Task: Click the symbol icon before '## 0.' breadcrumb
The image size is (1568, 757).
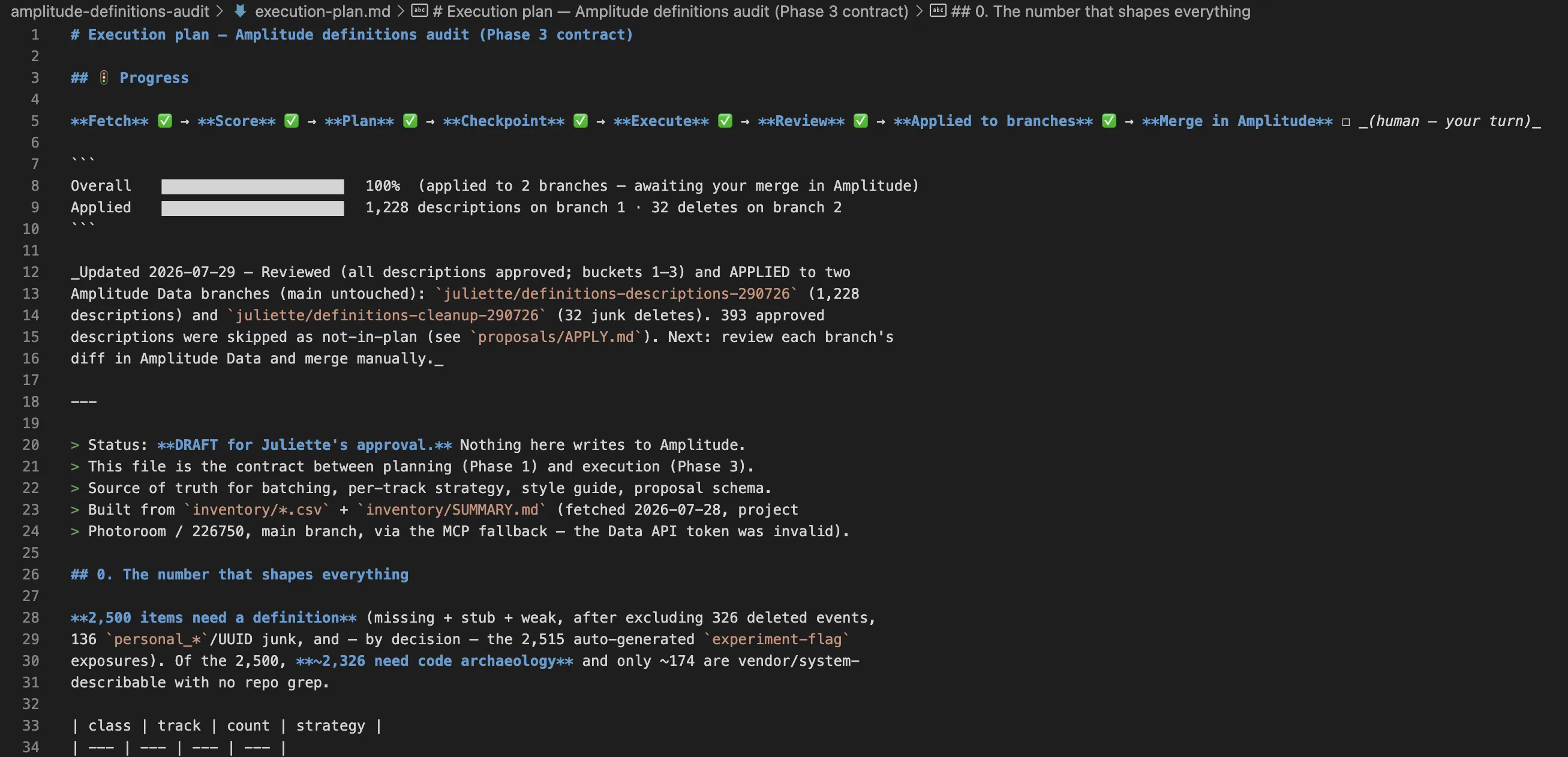Action: click(x=938, y=11)
